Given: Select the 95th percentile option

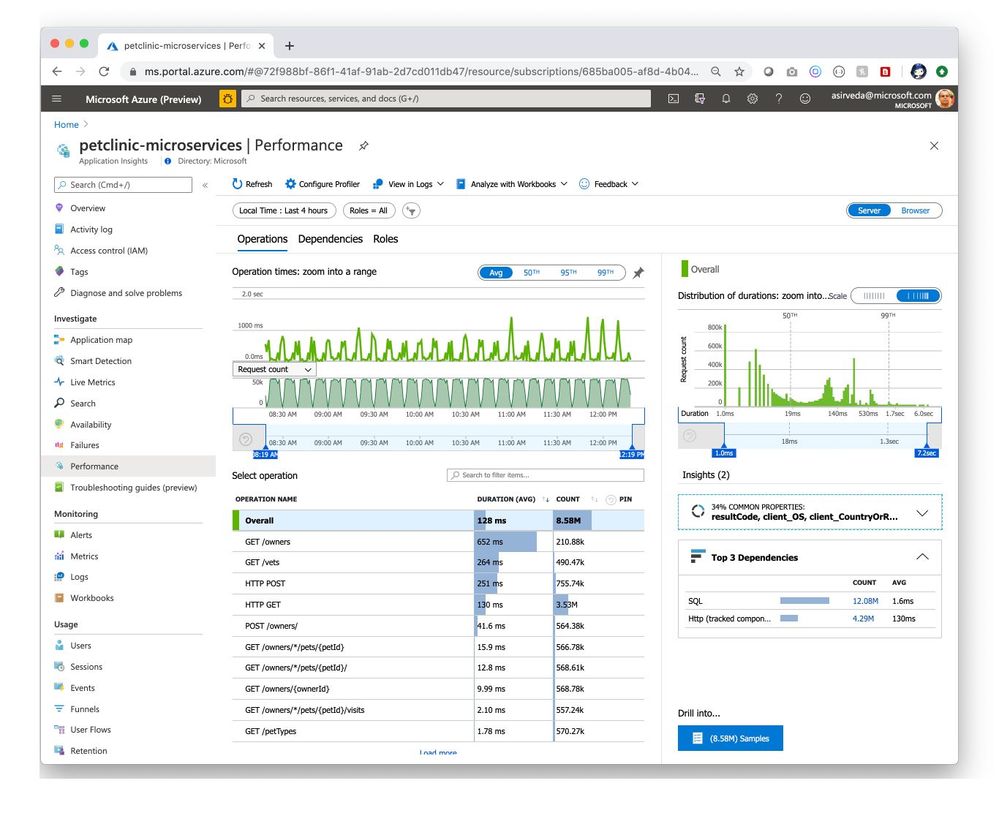Looking at the screenshot, I should click(x=568, y=273).
